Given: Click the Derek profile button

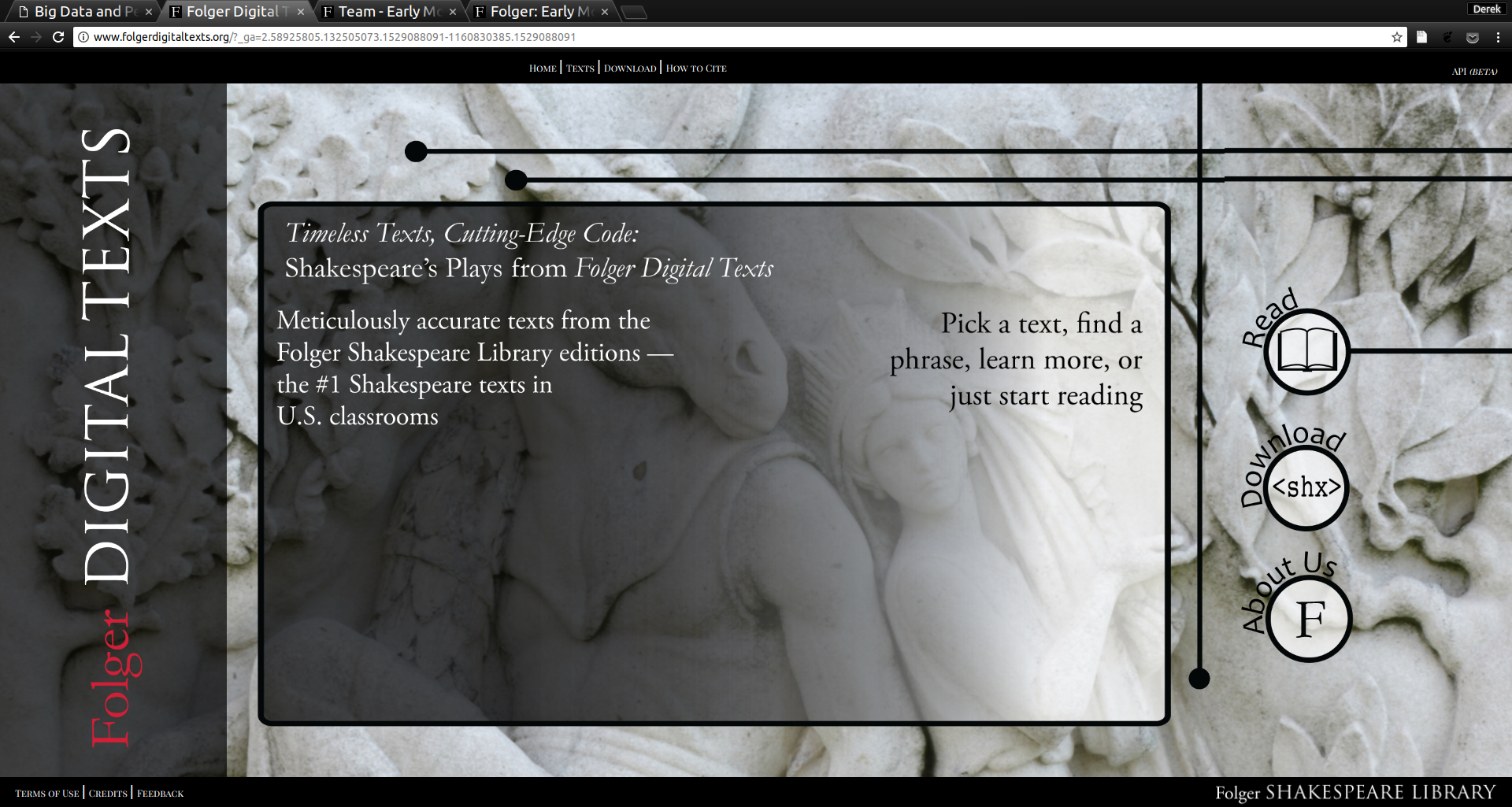Looking at the screenshot, I should tap(1487, 9).
